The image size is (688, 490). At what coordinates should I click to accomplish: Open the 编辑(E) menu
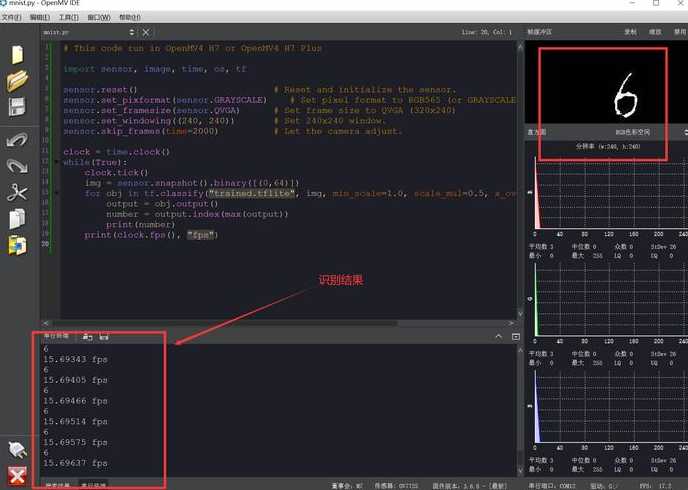(x=39, y=18)
